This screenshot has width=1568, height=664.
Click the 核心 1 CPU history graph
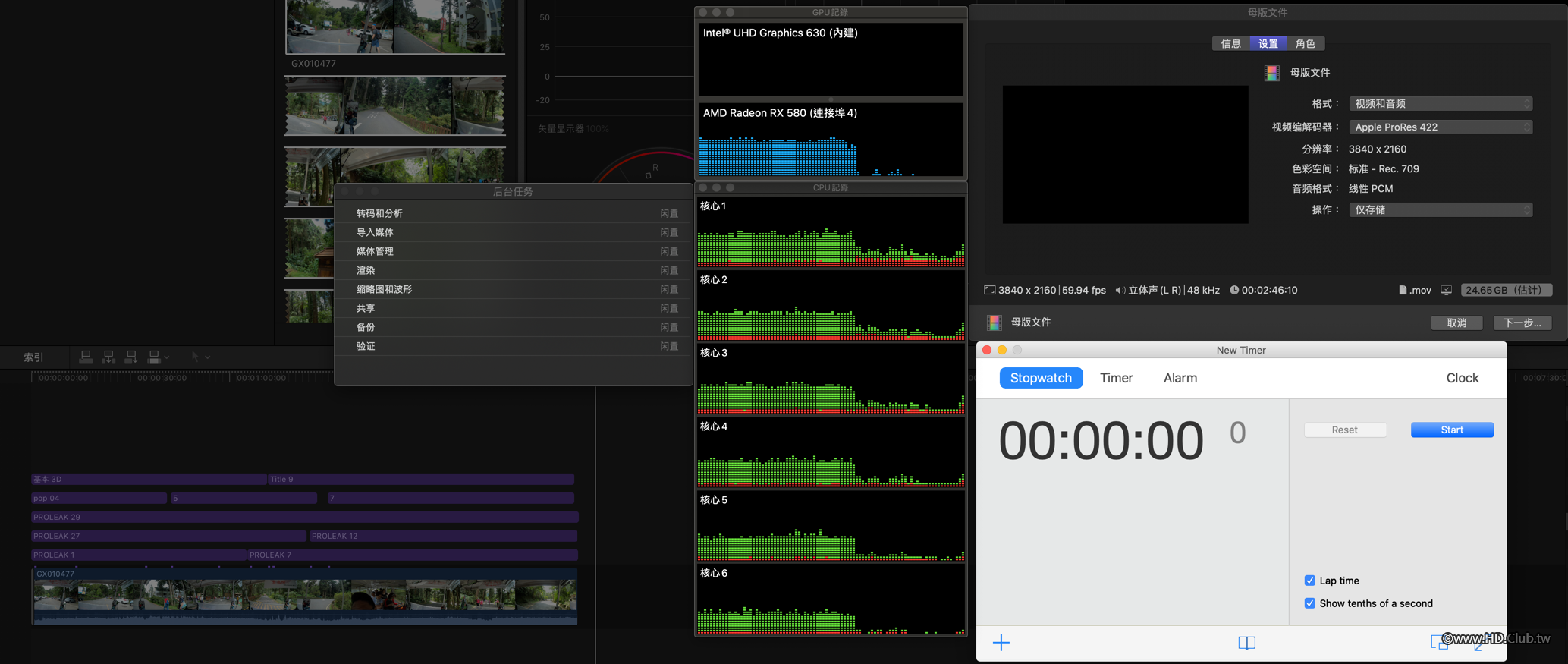(x=831, y=232)
